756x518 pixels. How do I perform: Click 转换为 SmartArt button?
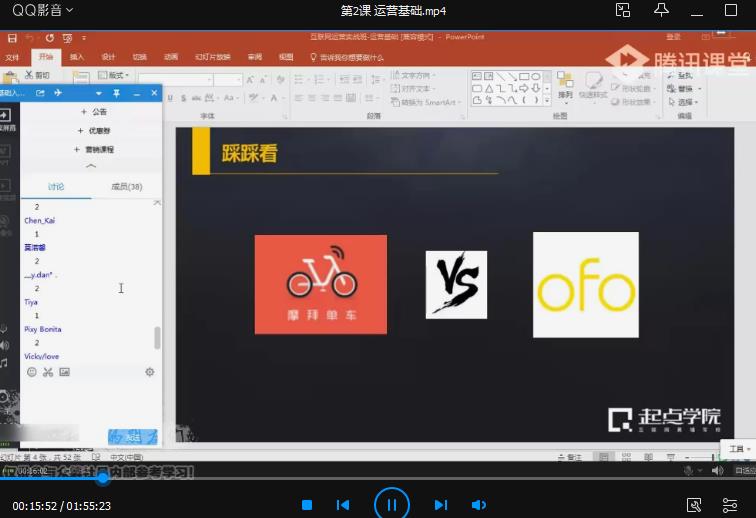(426, 102)
